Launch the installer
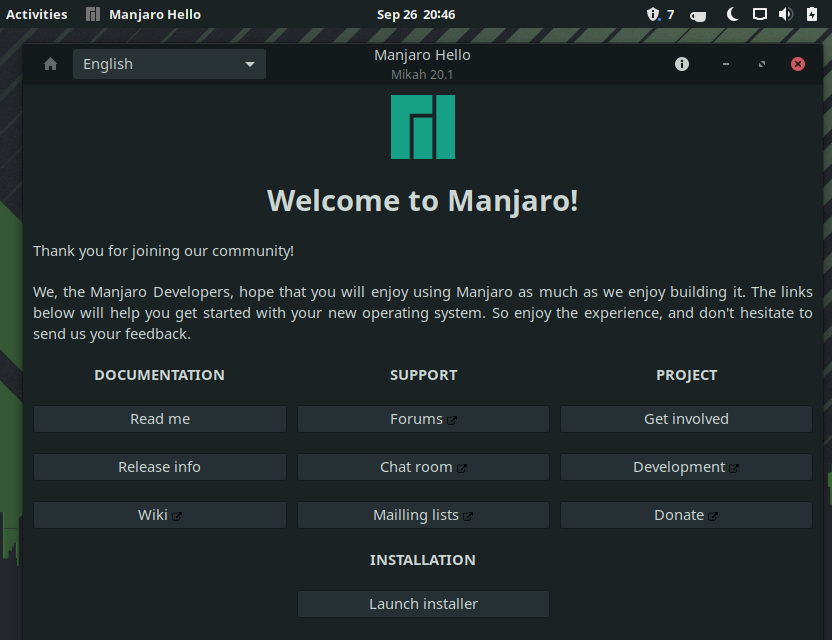This screenshot has height=640, width=832. tap(423, 604)
